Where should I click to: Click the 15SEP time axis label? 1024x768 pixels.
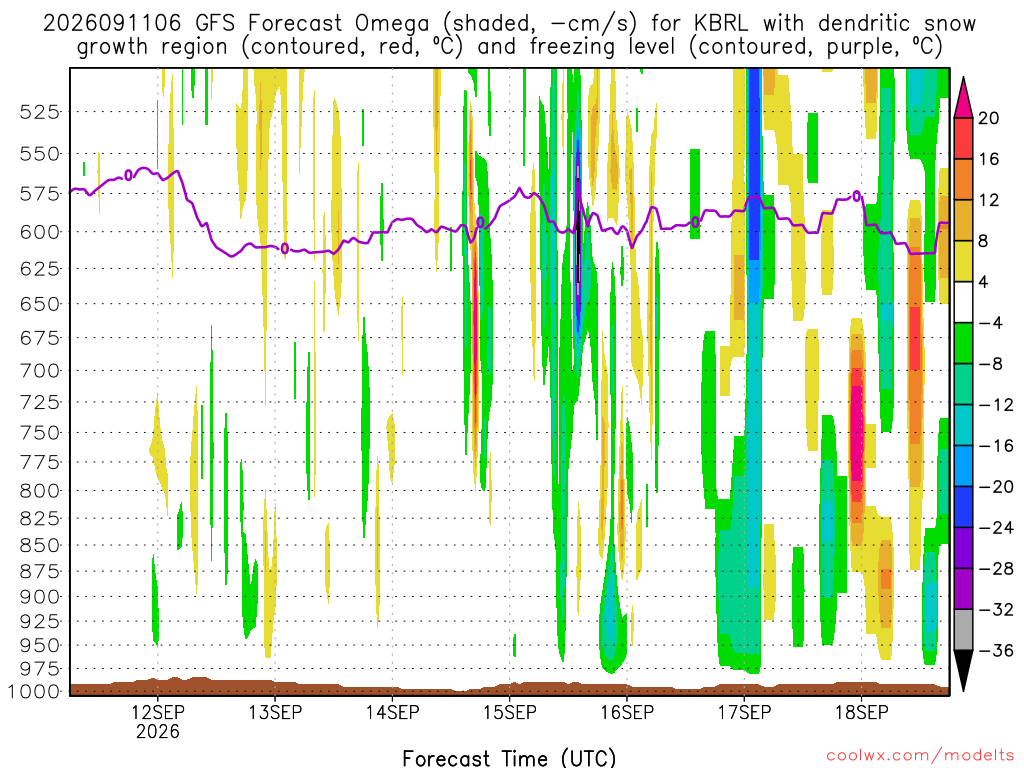(x=509, y=712)
